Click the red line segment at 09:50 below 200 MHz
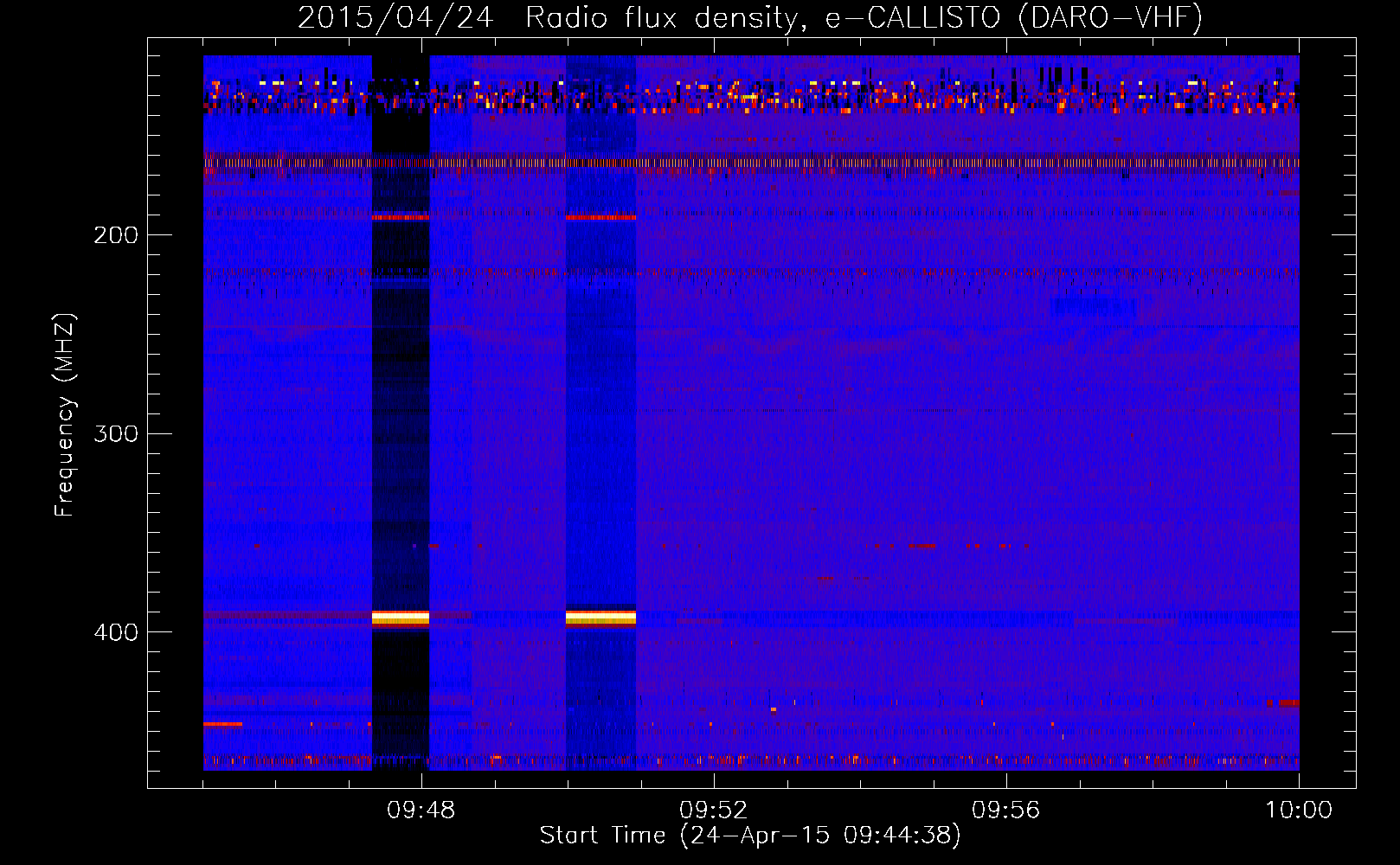Viewport: 1400px width, 865px height. coord(600,218)
